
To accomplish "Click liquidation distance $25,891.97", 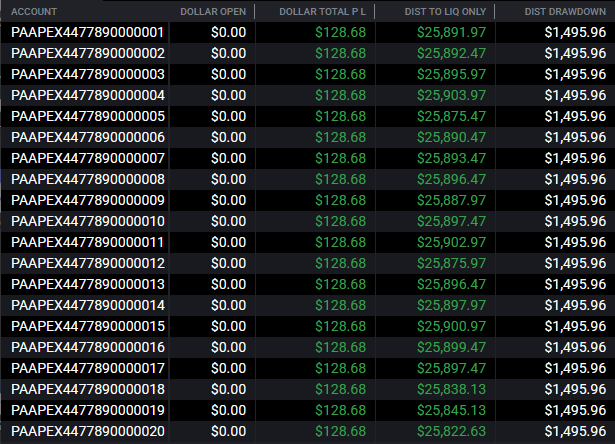I will tap(451, 32).
